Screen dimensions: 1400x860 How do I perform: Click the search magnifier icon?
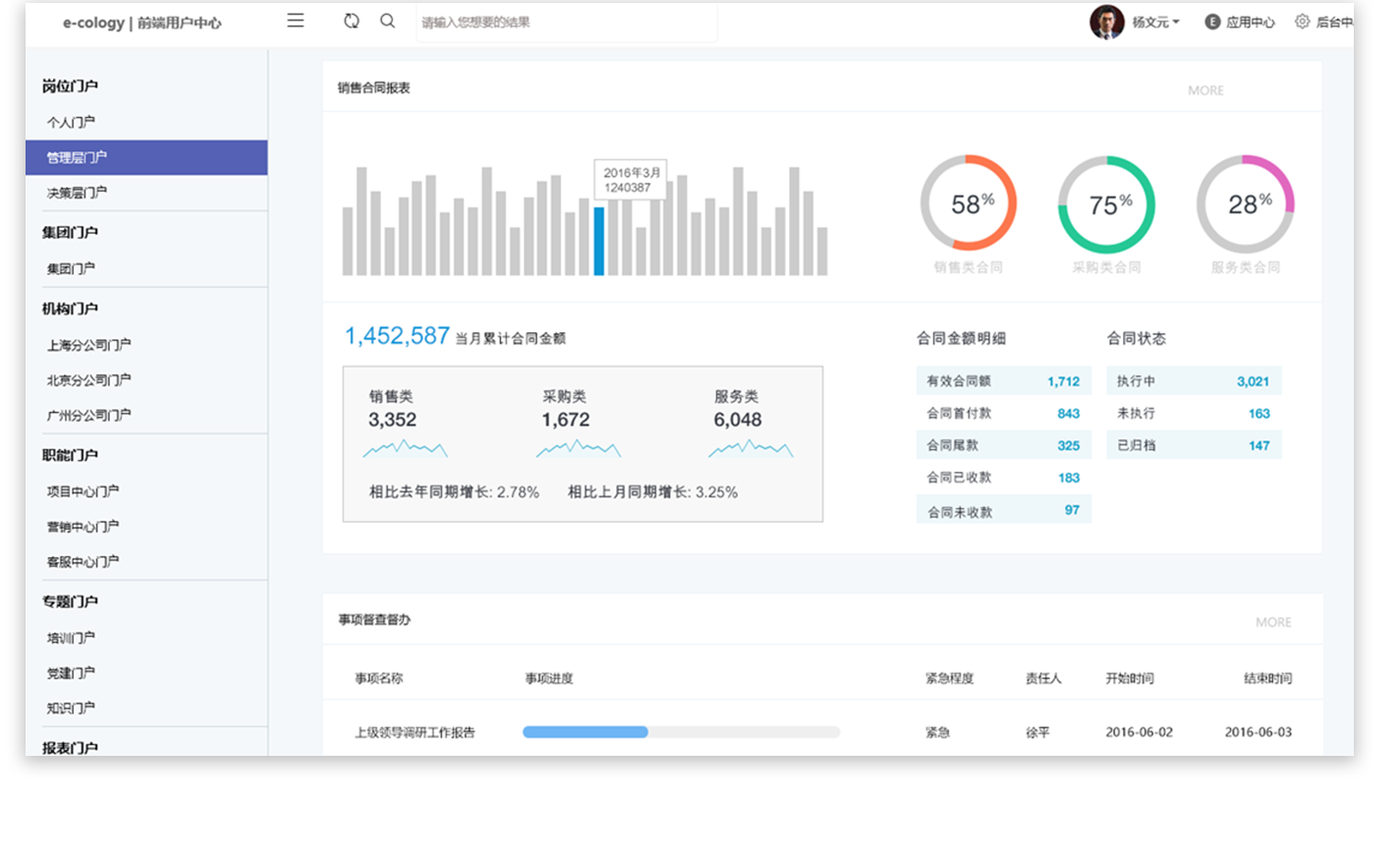[388, 21]
